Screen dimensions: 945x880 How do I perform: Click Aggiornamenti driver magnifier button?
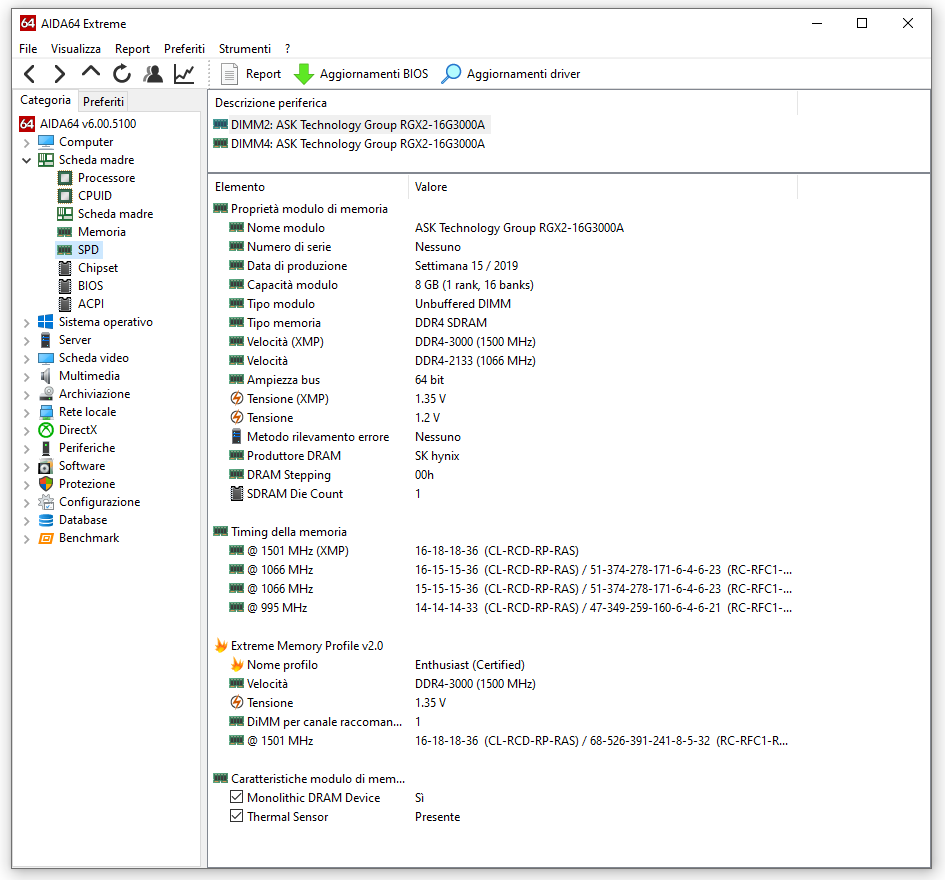point(510,74)
